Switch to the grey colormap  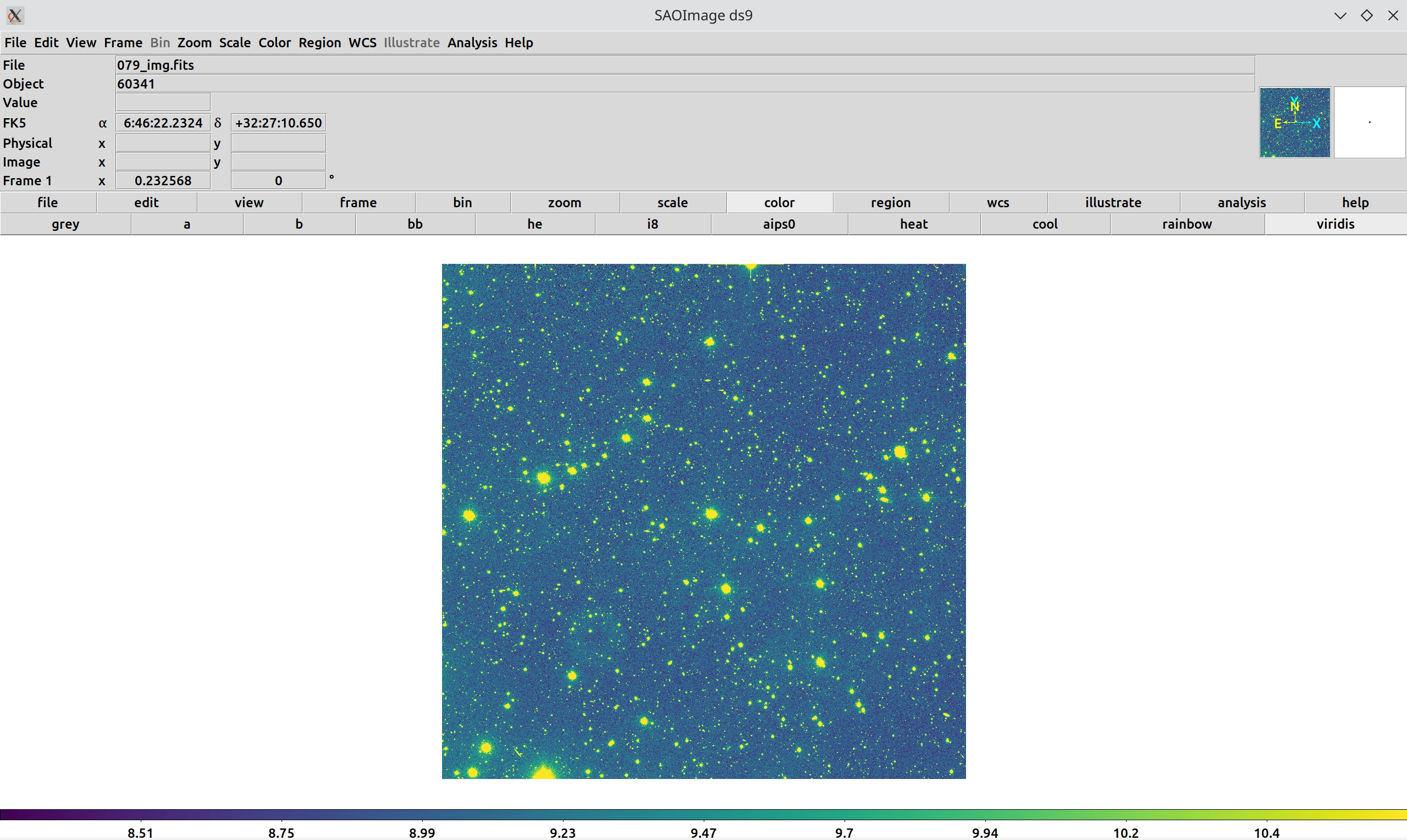(x=65, y=224)
